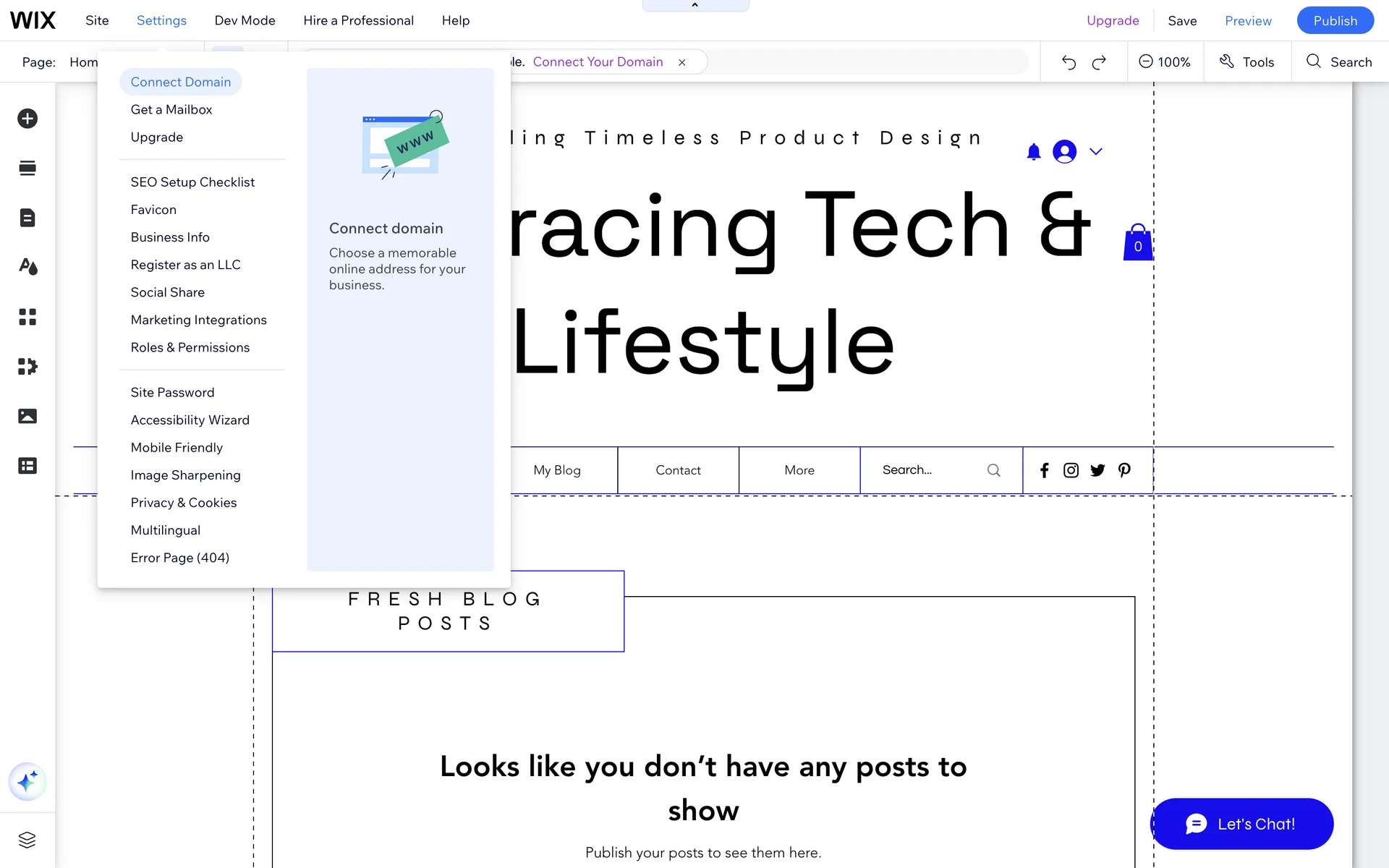Viewport: 1389px width, 868px height.
Task: Click the notification bell icon
Action: tap(1034, 152)
